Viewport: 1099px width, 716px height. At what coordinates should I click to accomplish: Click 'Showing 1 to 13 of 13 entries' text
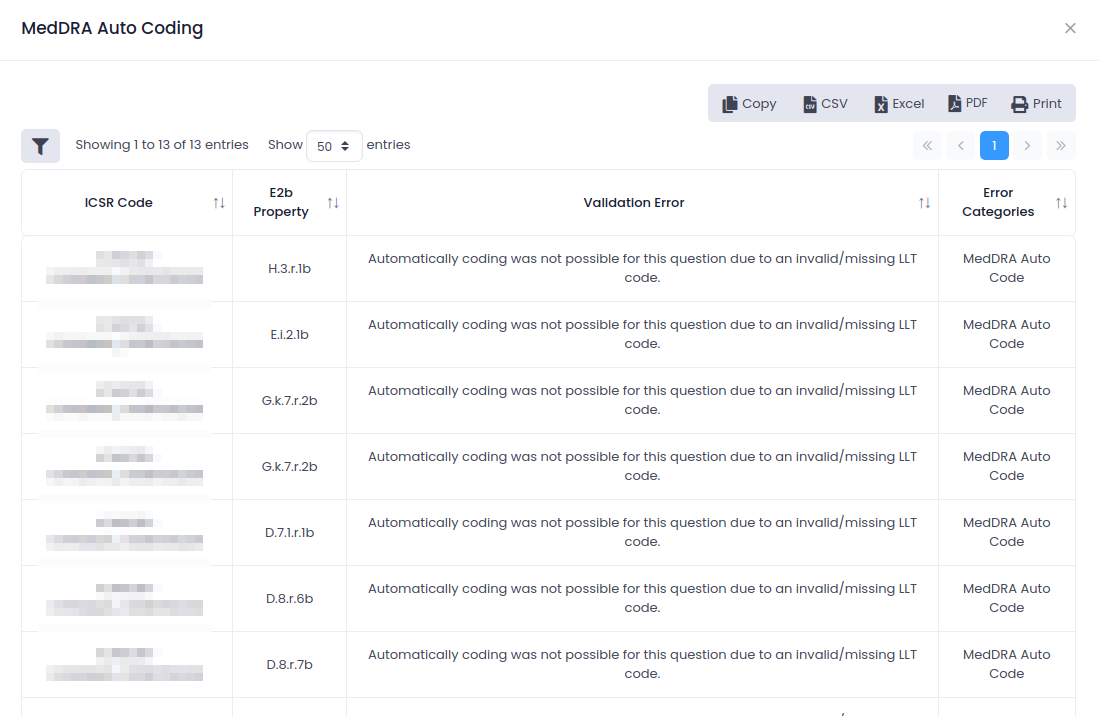pyautogui.click(x=162, y=145)
